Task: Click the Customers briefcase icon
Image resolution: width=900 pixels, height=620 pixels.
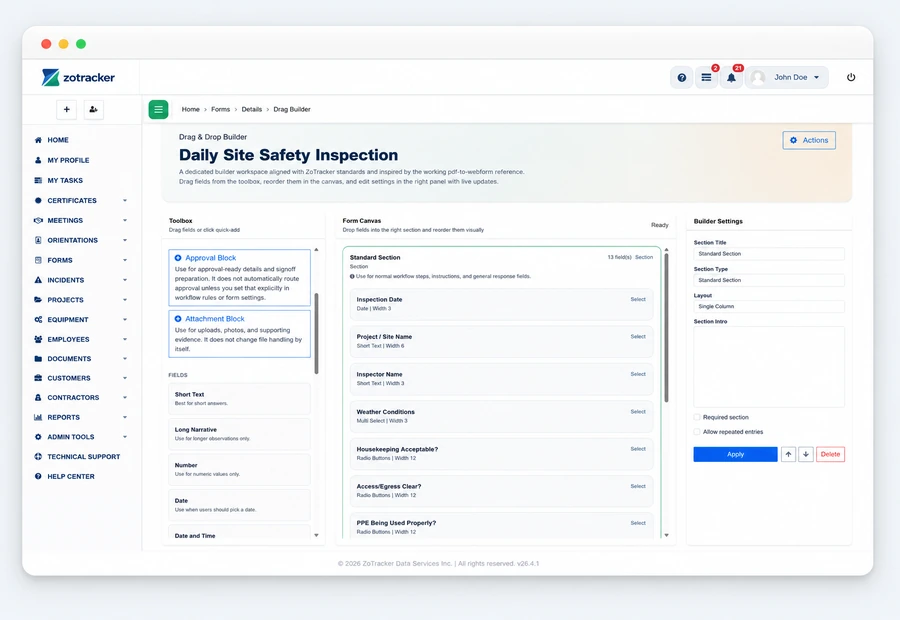Action: point(38,378)
